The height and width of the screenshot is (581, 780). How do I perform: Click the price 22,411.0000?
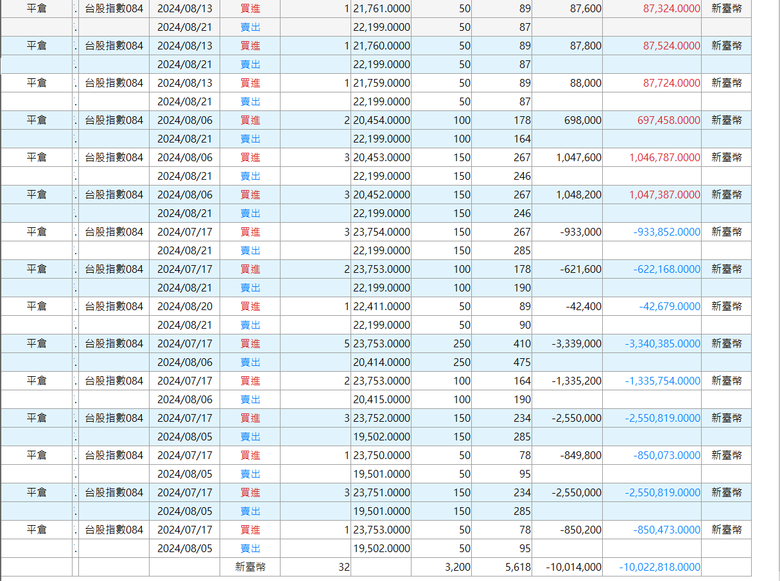[382, 306]
